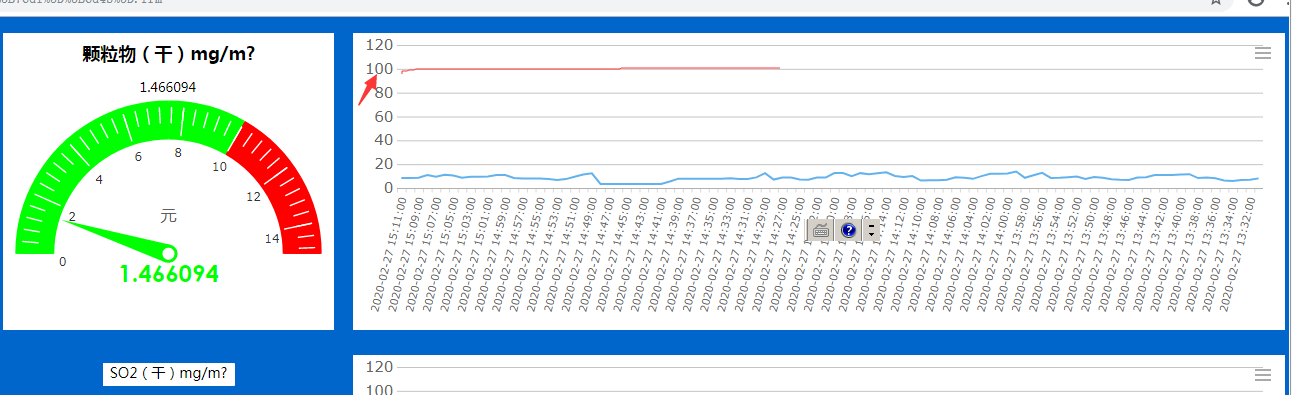Image resolution: width=1292 pixels, height=395 pixels.
Task: Click the blue data line in the chart
Action: pyautogui.click(x=830, y=178)
